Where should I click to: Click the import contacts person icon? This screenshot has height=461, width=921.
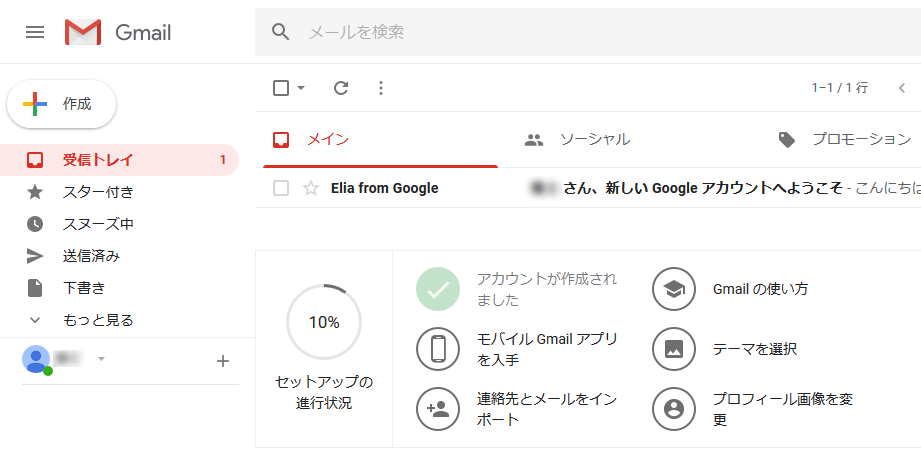click(438, 409)
